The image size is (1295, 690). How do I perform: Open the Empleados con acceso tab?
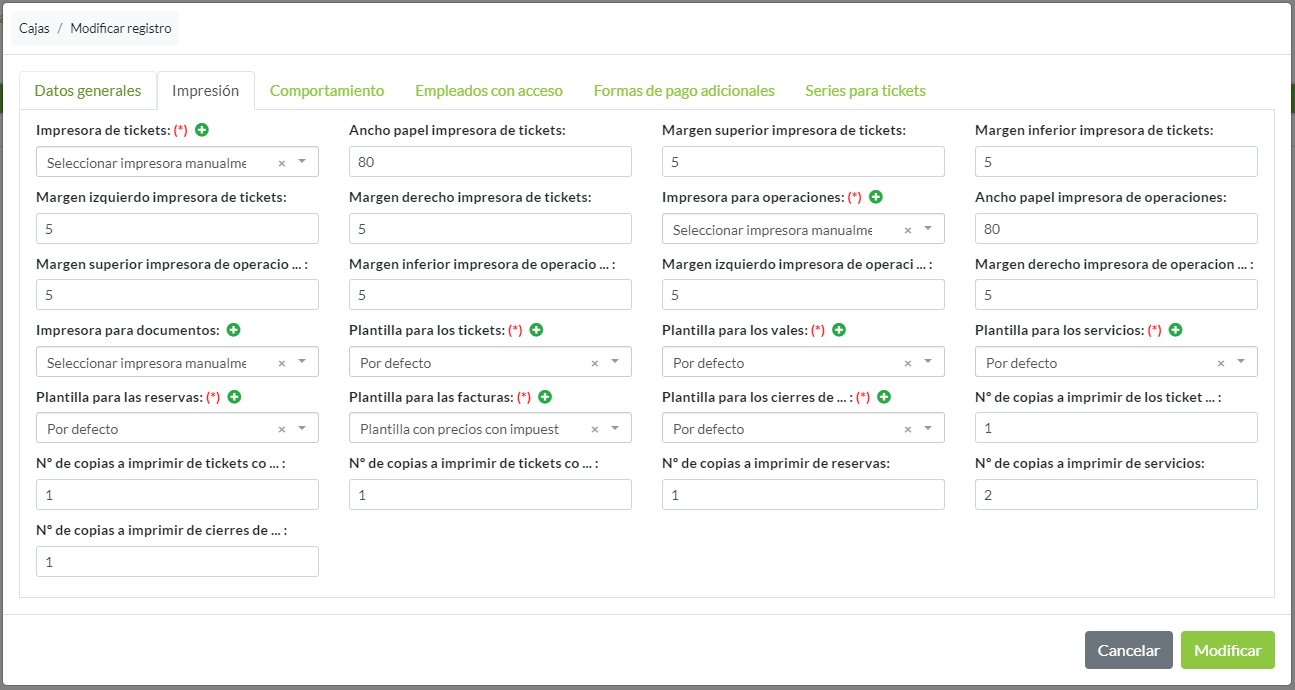tap(489, 91)
